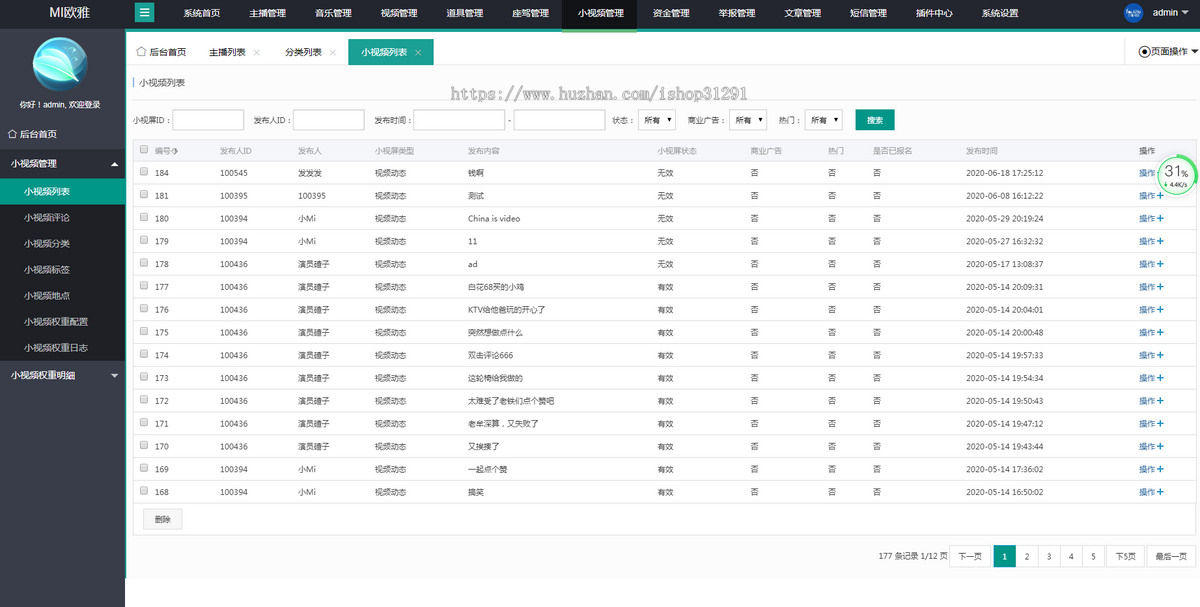Check the checkbox for row 170

[144, 446]
